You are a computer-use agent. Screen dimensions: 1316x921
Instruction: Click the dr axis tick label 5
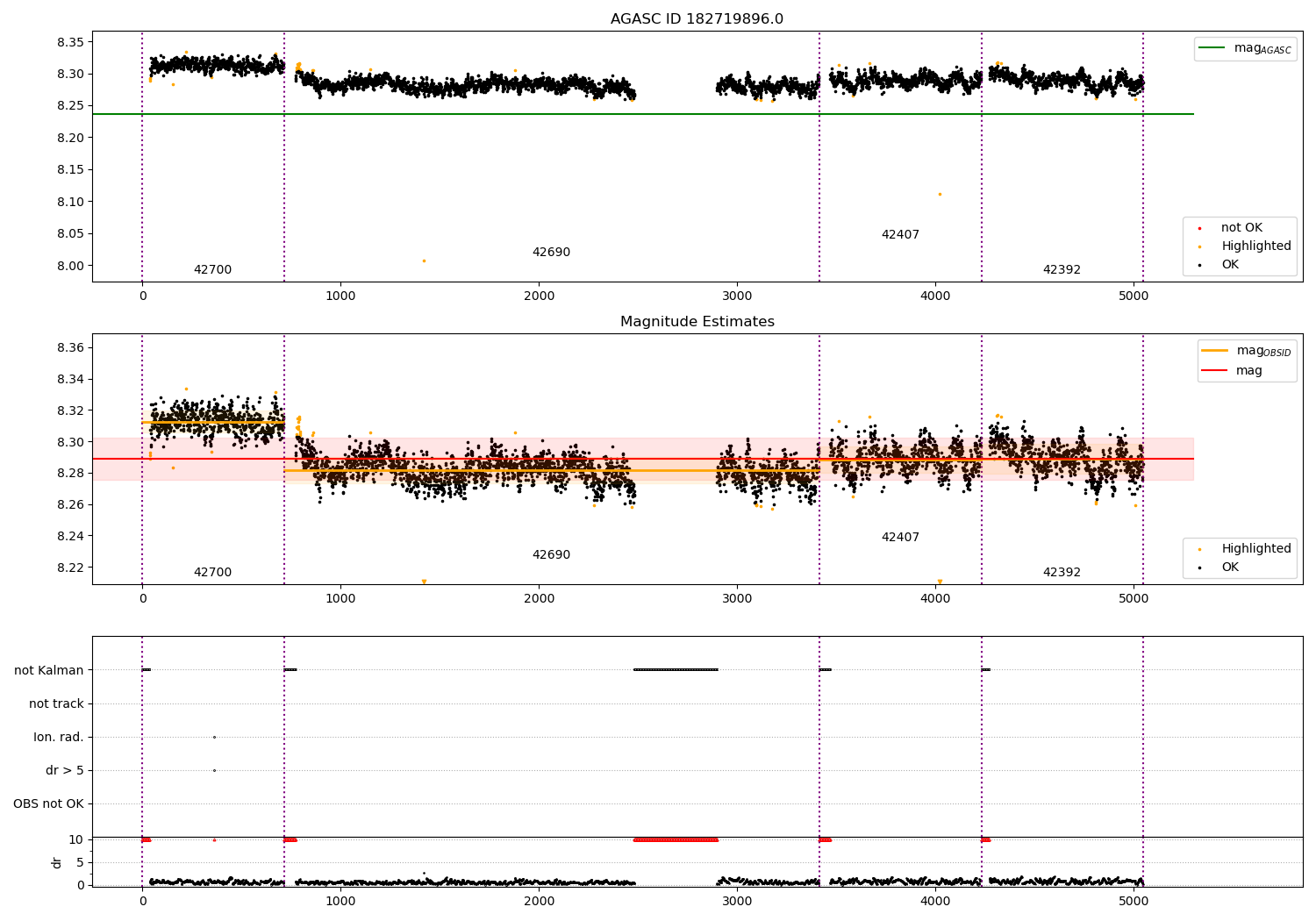coord(81,862)
